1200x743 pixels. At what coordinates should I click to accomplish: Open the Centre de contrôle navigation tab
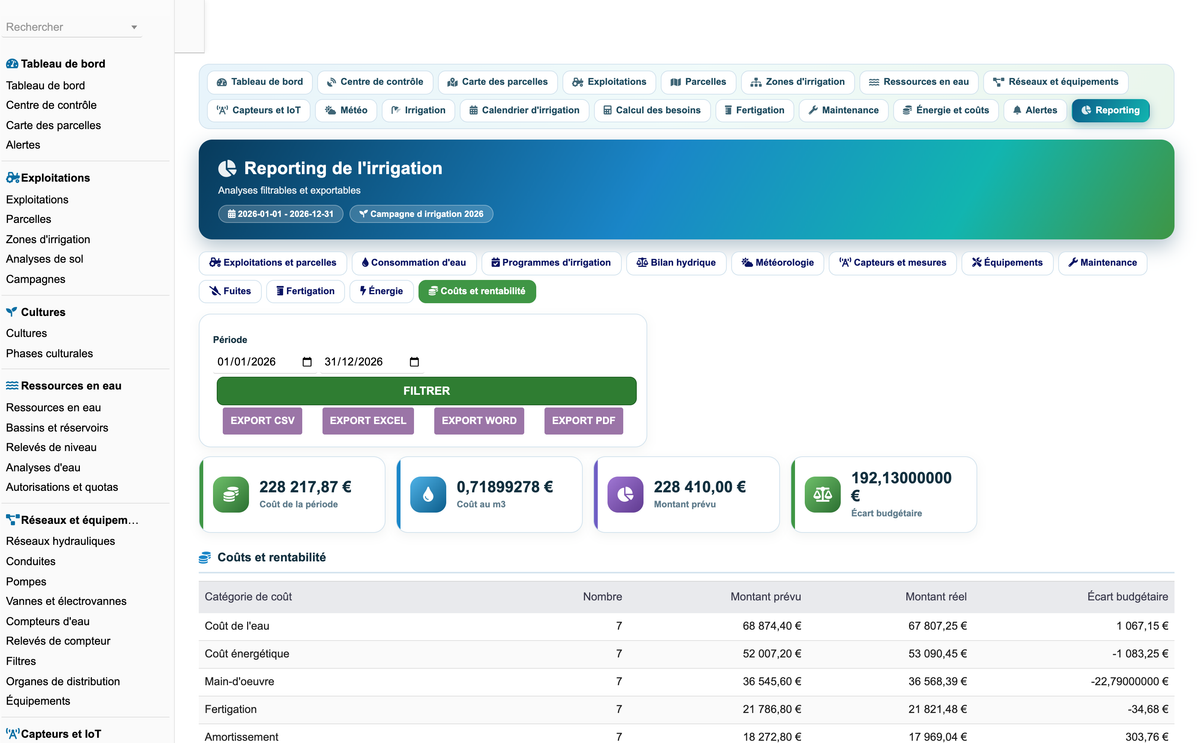(x=375, y=82)
